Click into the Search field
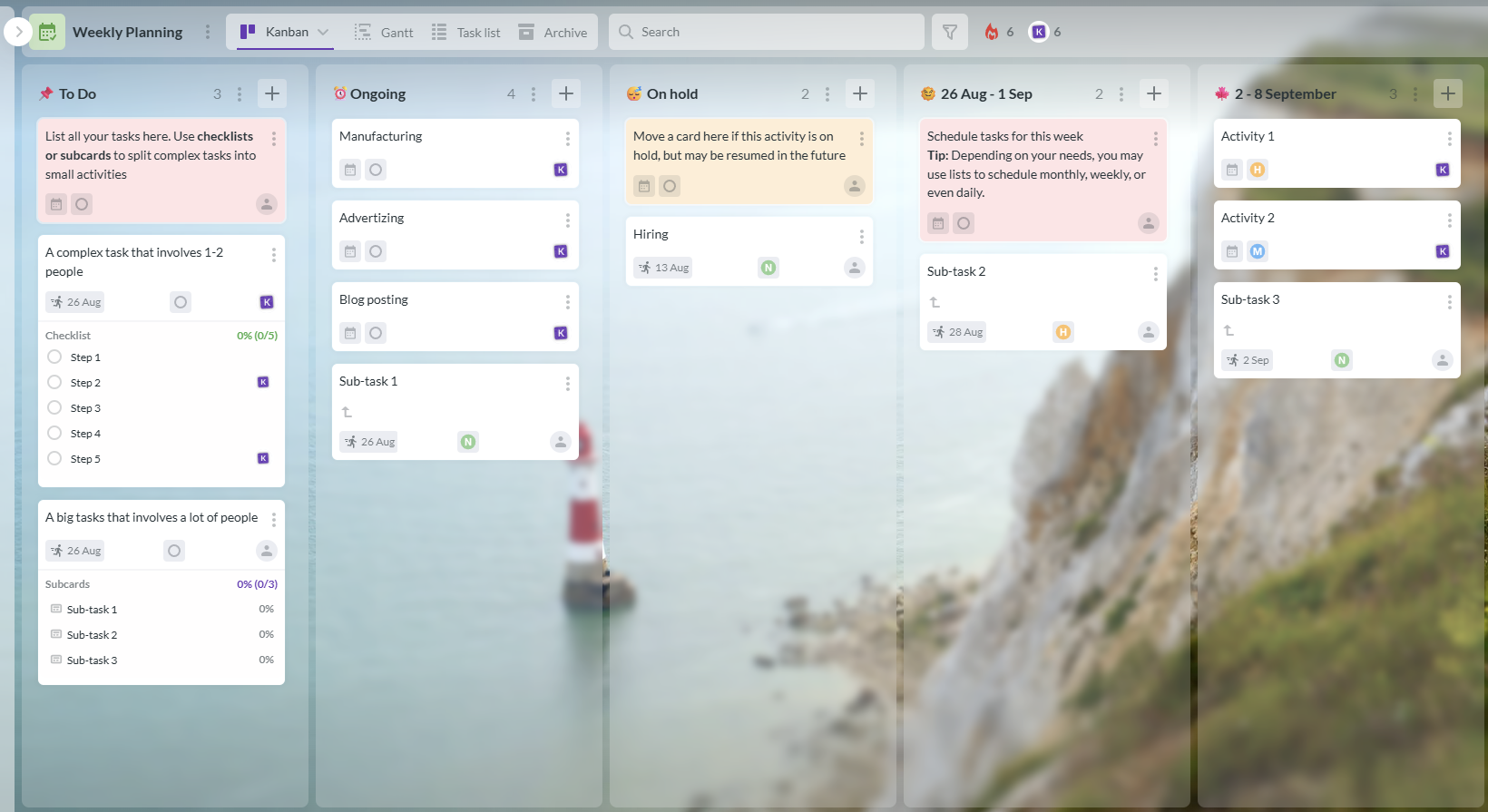The height and width of the screenshot is (812, 1488). click(767, 32)
